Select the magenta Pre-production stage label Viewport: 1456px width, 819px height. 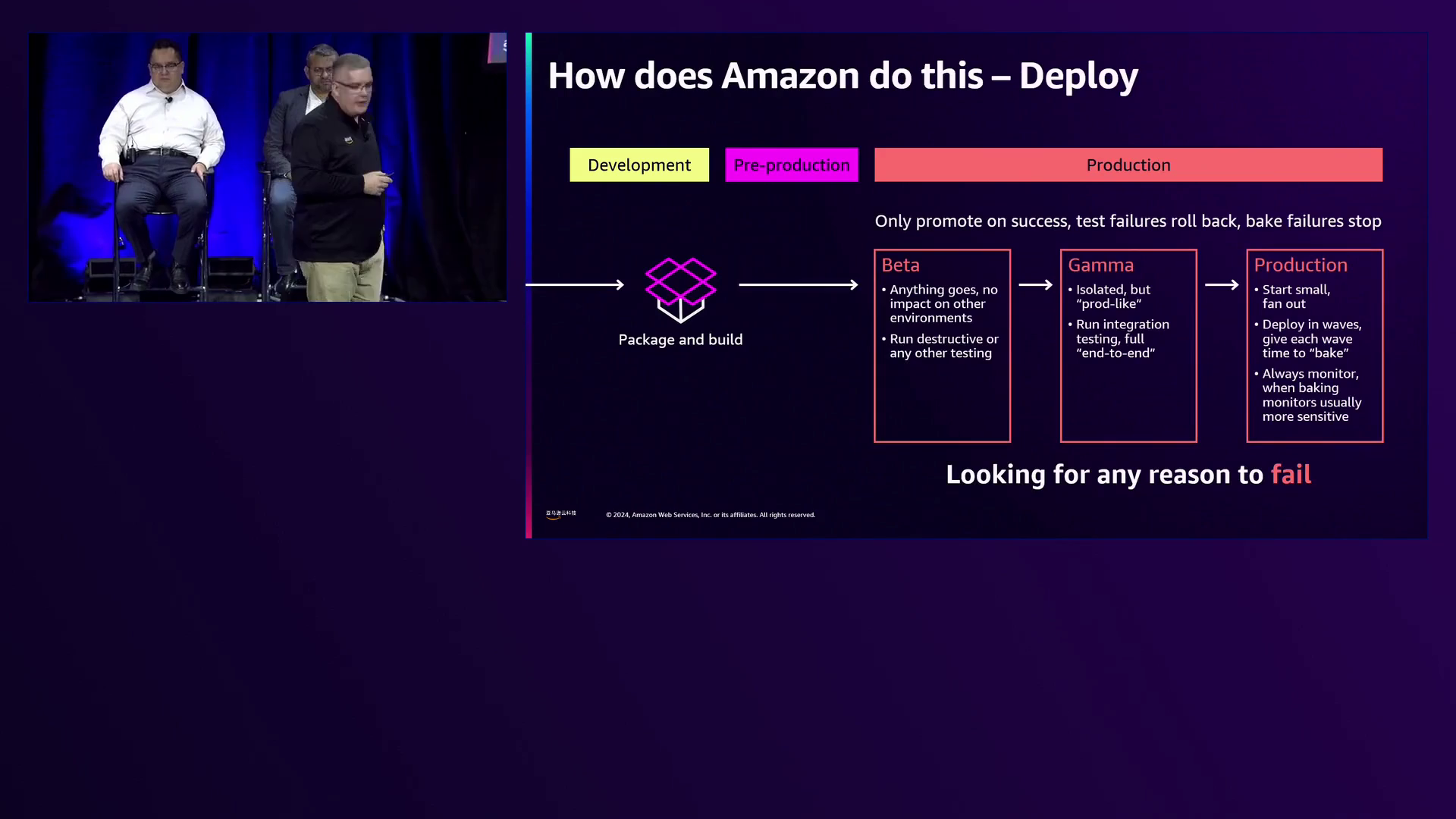792,165
